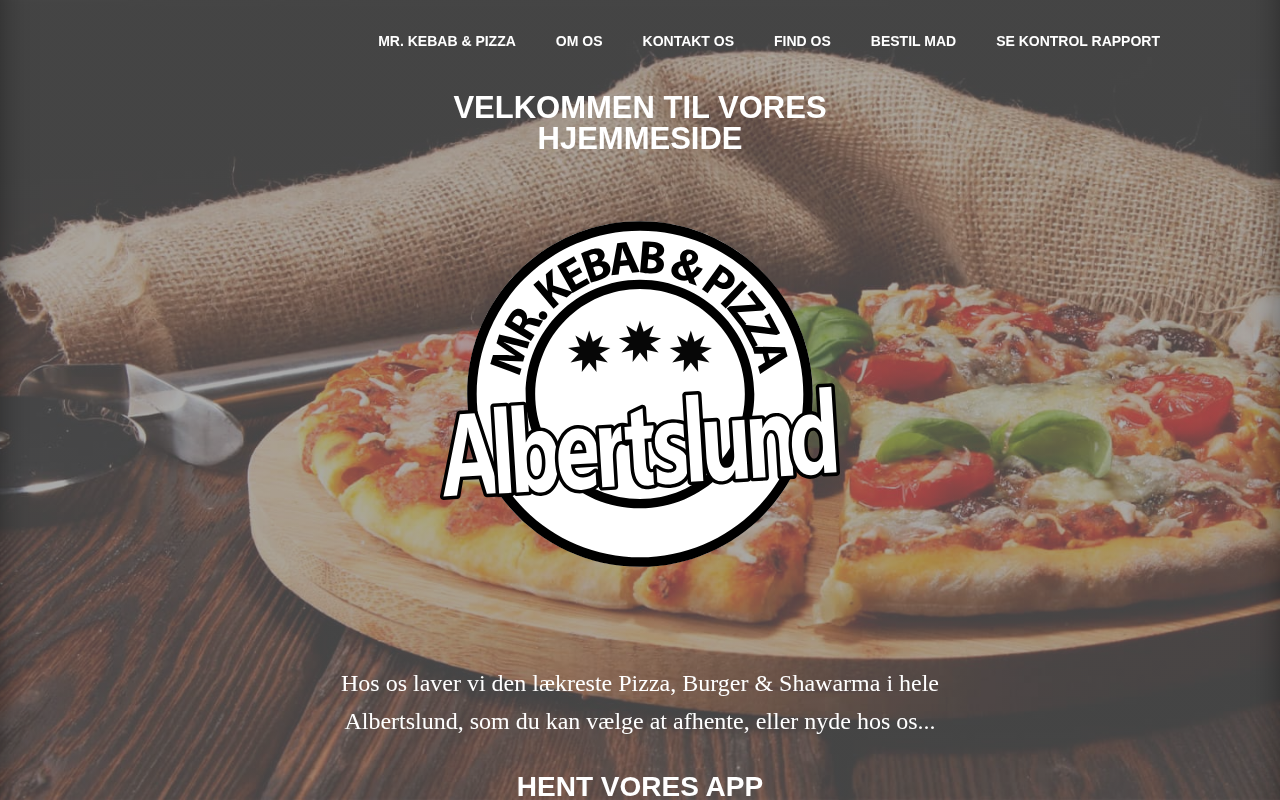Open the KONTAKT OS navigation link
Viewport: 1280px width, 800px height.
(688, 41)
